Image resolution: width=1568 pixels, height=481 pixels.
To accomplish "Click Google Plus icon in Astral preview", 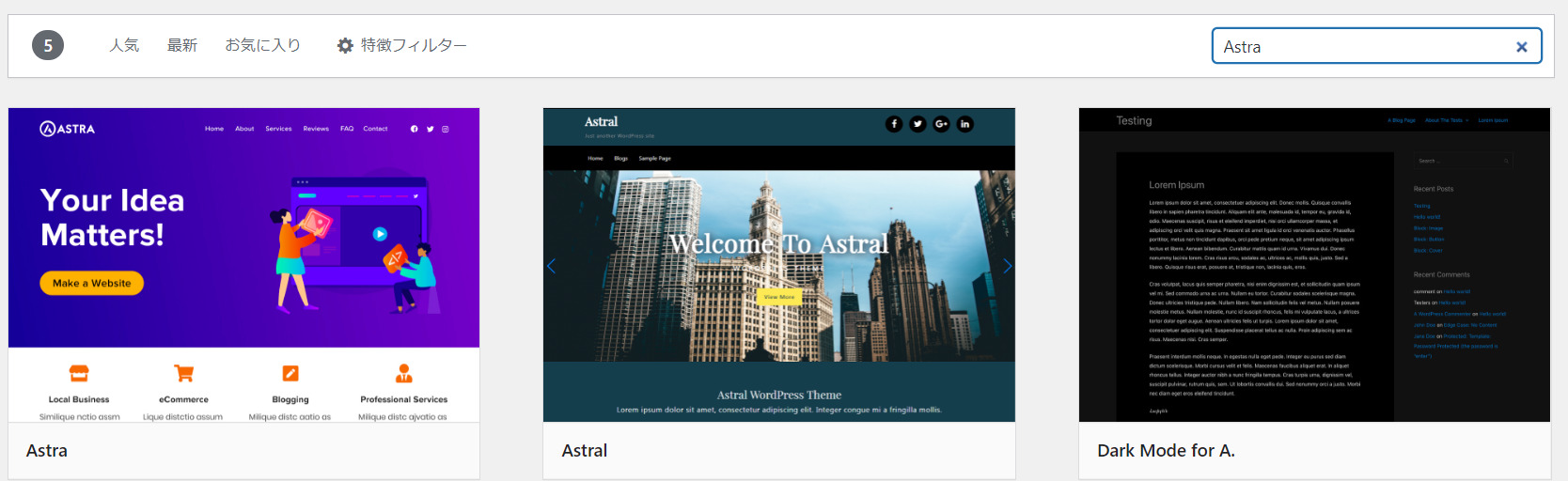I will (x=941, y=124).
